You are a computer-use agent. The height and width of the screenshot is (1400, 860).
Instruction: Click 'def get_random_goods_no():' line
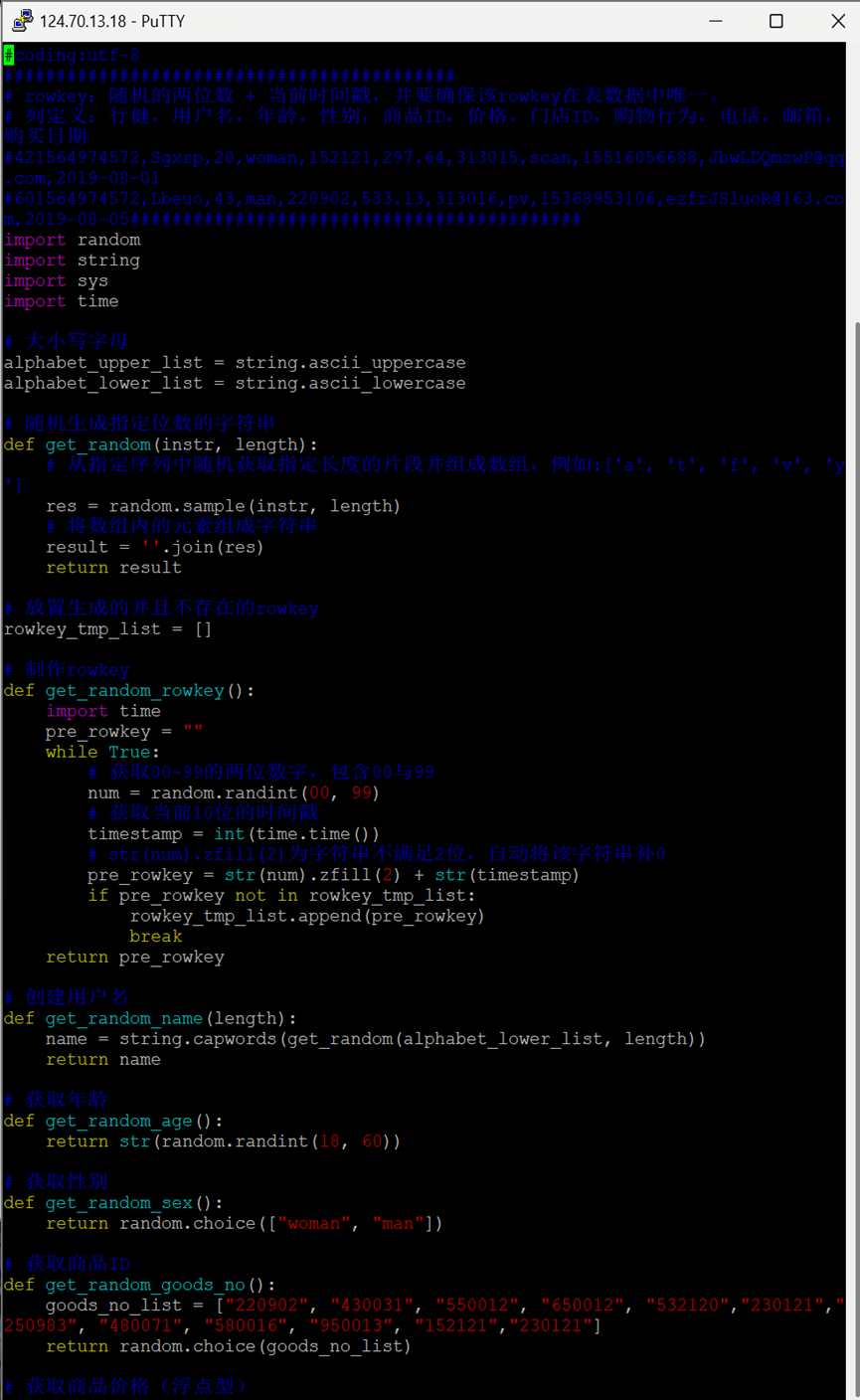point(140,1285)
